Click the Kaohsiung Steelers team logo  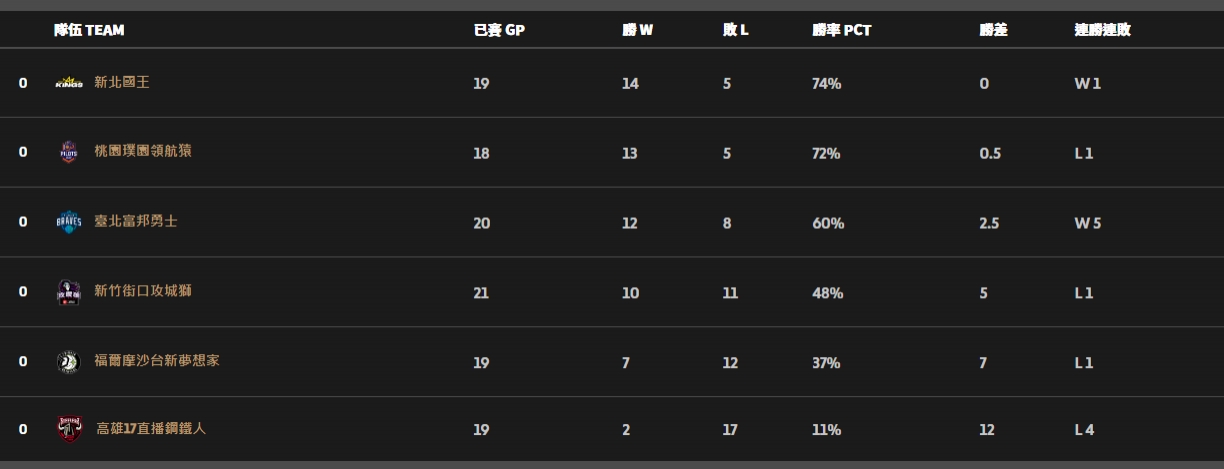click(69, 430)
